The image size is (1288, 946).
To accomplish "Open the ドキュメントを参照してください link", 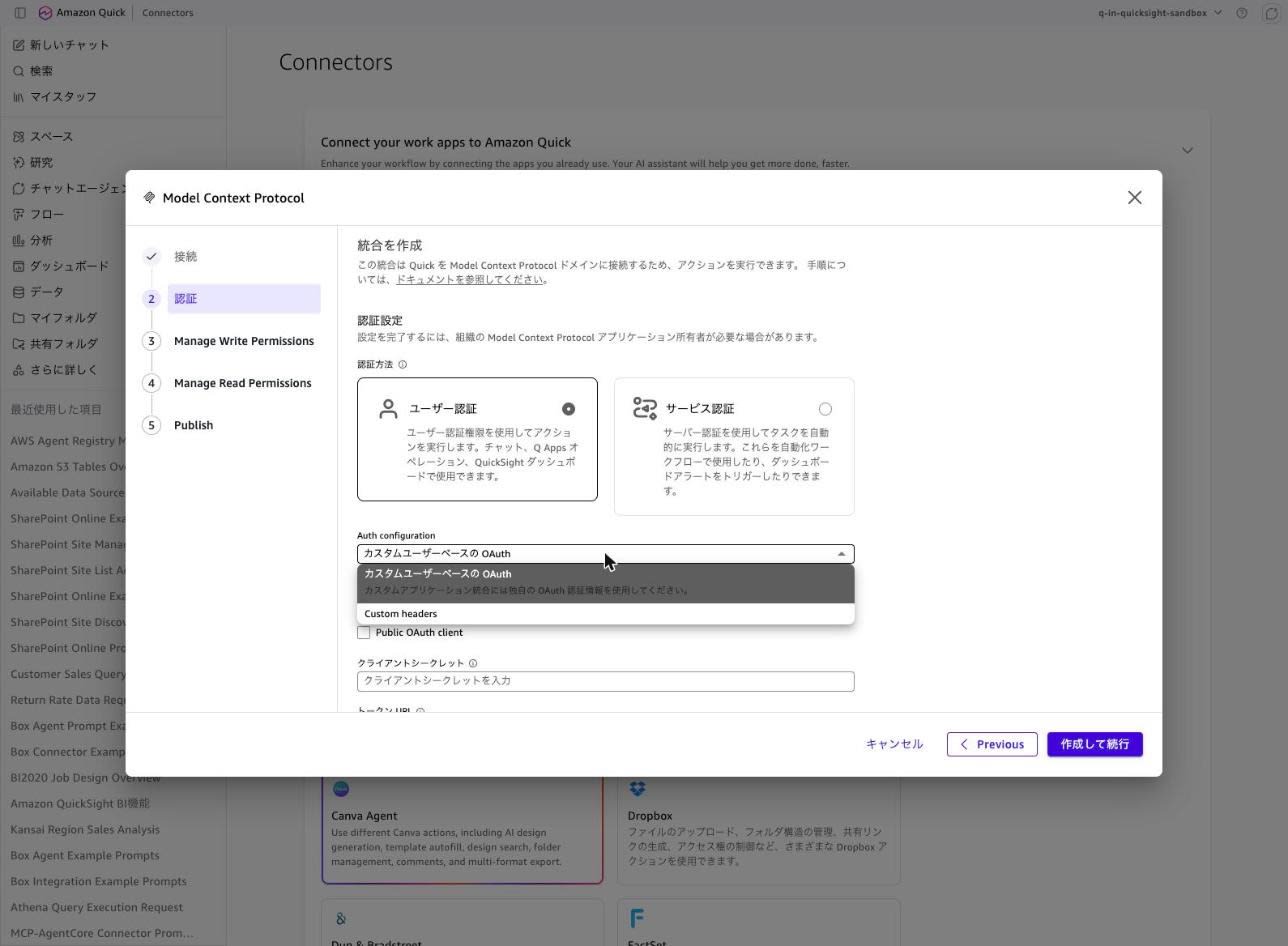I will (x=469, y=280).
